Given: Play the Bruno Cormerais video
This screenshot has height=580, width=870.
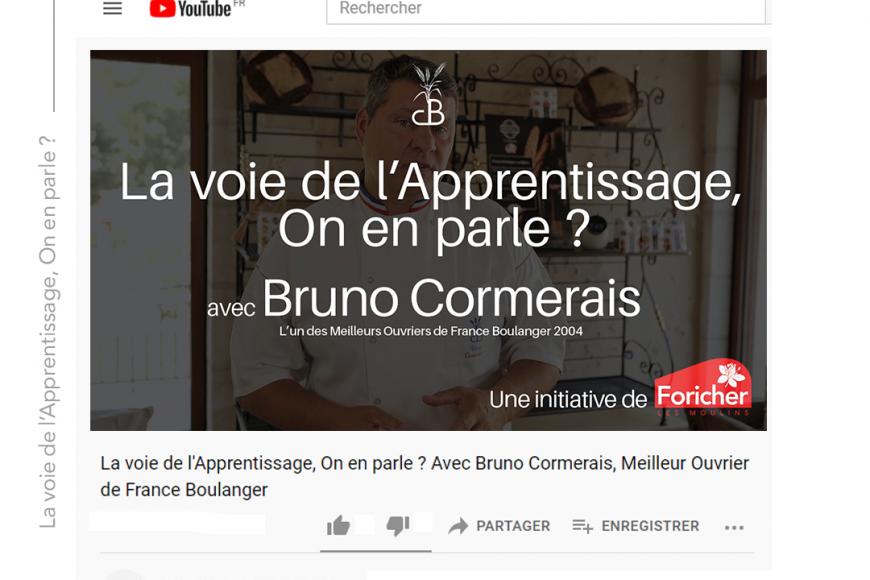Looking at the screenshot, I should point(428,240).
